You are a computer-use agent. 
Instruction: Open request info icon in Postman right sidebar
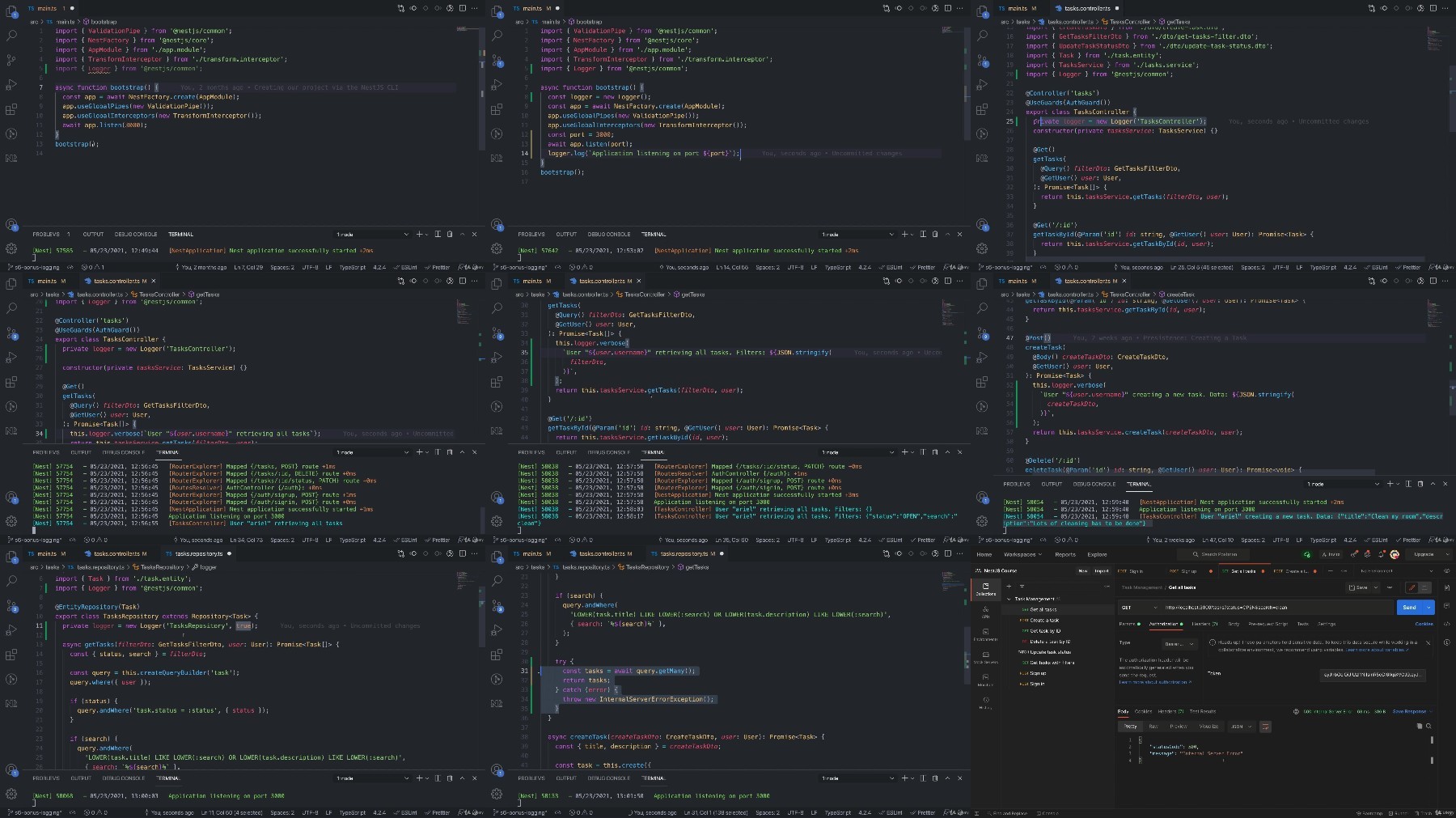point(1447,642)
